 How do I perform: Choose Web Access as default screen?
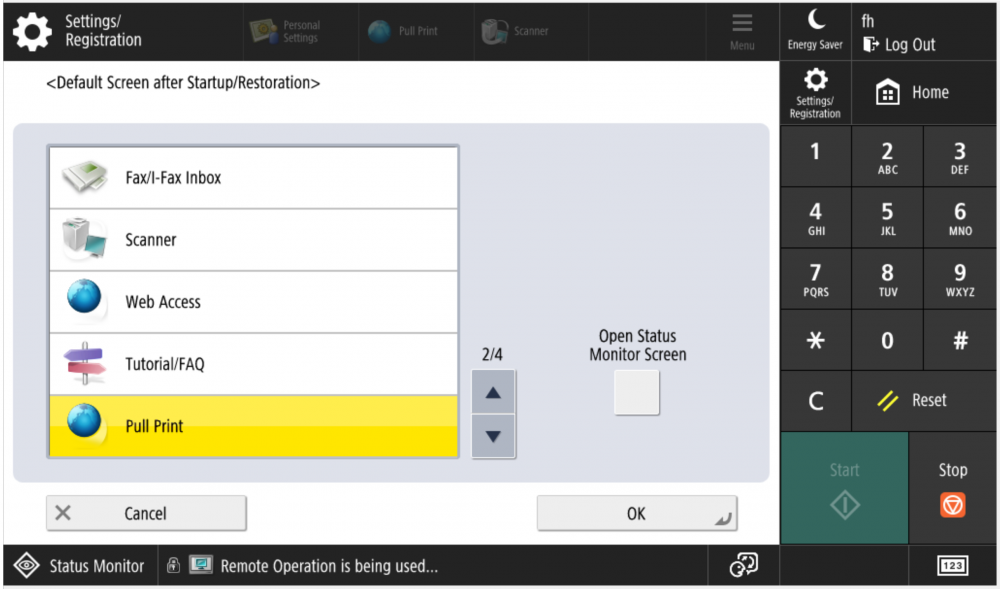pos(253,302)
